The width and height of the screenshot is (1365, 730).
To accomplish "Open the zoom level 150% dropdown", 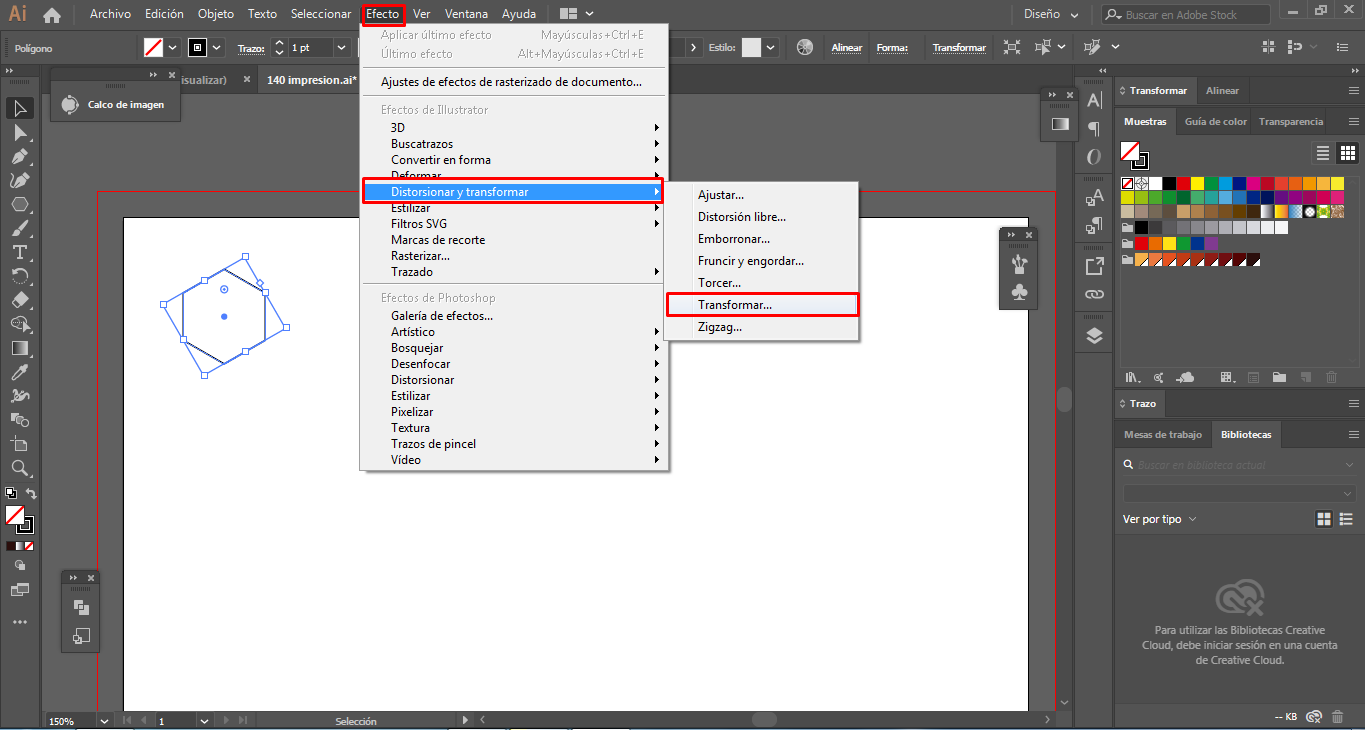I will [104, 720].
